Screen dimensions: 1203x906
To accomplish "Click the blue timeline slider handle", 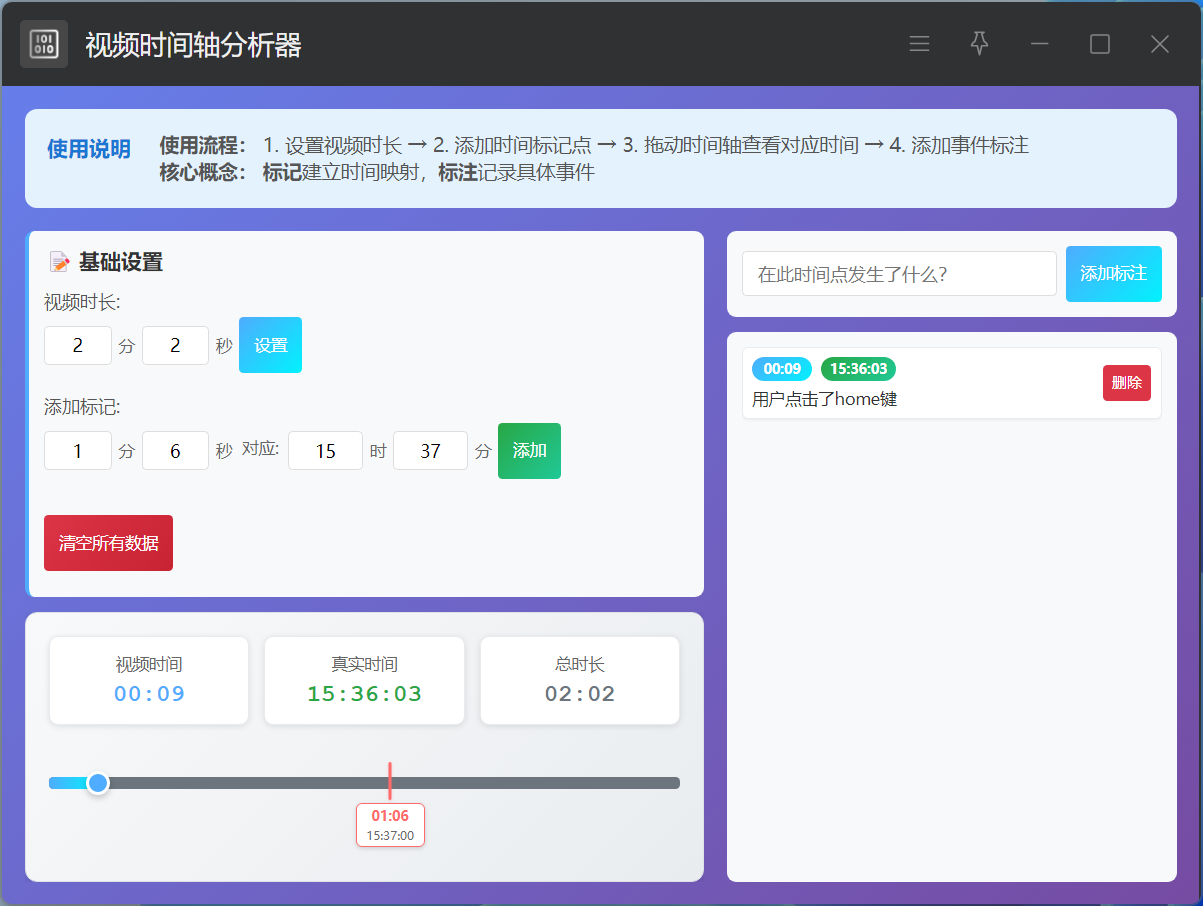I will point(98,783).
